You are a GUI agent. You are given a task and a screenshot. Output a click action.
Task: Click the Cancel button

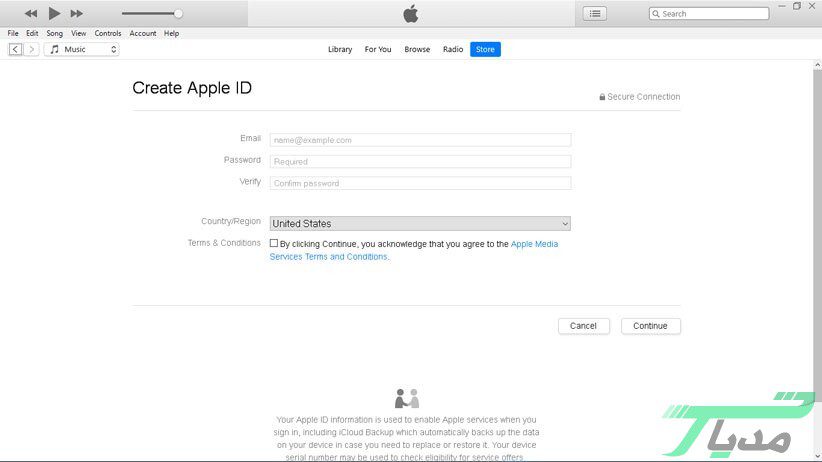[583, 326]
